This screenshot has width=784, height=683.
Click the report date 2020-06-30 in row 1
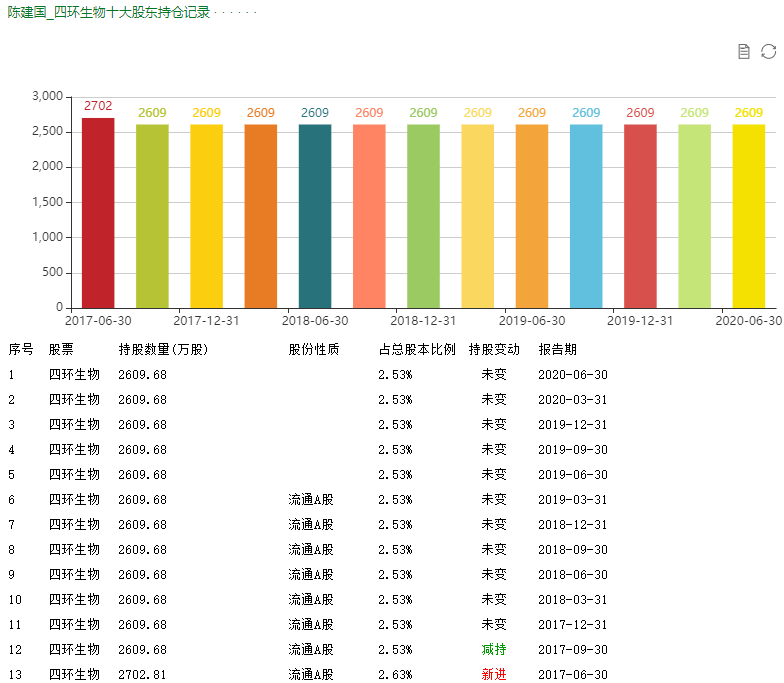[x=573, y=374]
